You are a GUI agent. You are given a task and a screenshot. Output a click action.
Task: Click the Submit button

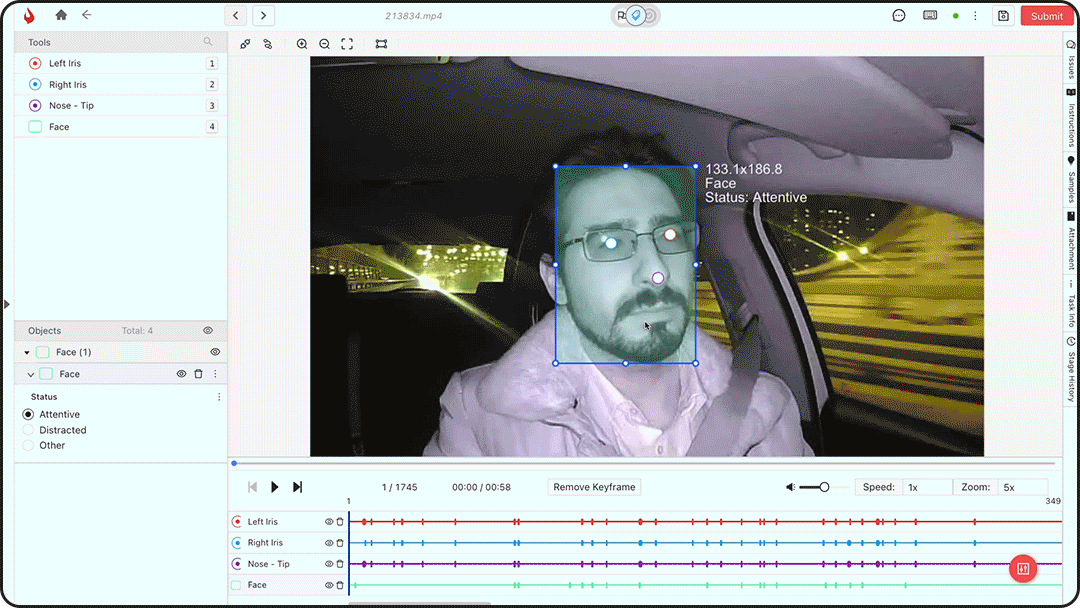click(x=1046, y=16)
